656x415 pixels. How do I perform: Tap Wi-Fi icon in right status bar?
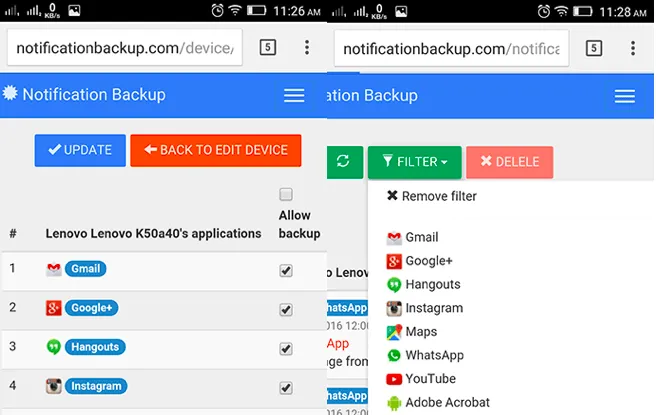point(561,11)
